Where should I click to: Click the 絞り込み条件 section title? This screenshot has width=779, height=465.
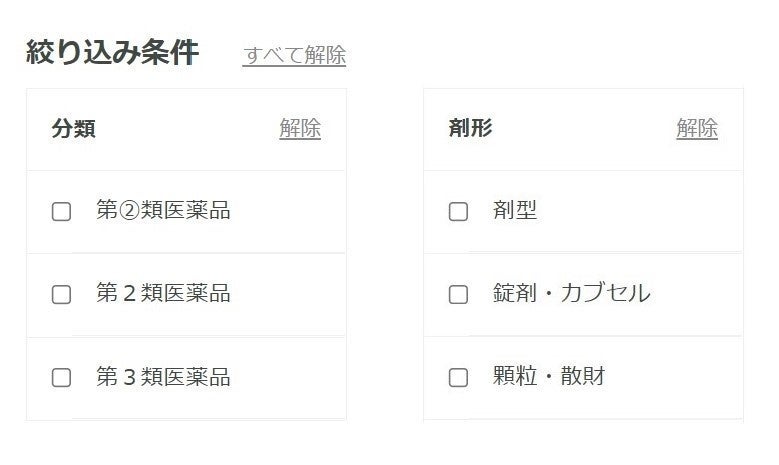click(112, 53)
